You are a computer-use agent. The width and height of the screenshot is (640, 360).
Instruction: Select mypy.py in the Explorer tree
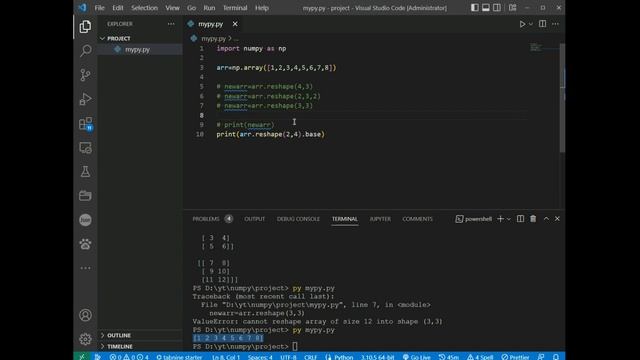(x=137, y=49)
